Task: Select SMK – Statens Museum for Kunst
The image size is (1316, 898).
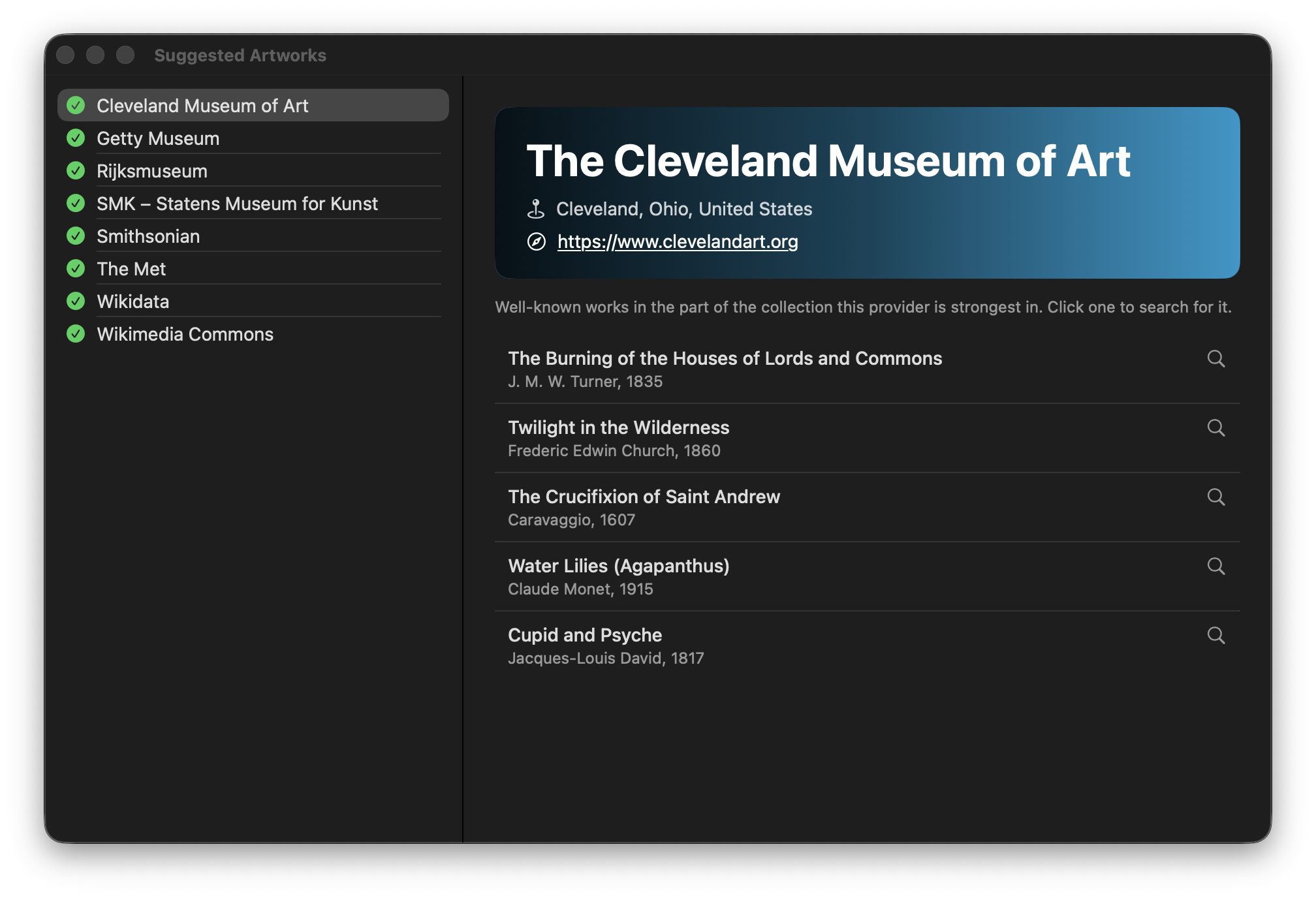Action: point(253,203)
